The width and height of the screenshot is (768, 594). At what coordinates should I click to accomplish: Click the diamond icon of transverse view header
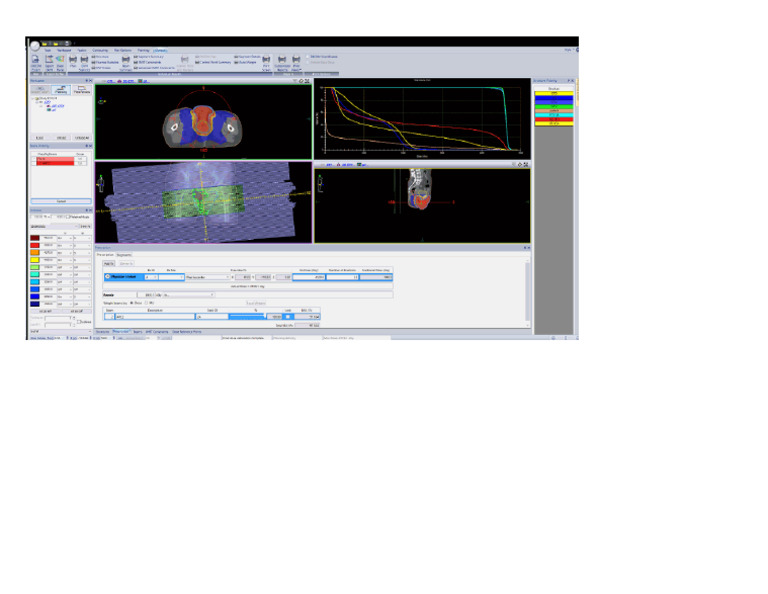click(301, 81)
